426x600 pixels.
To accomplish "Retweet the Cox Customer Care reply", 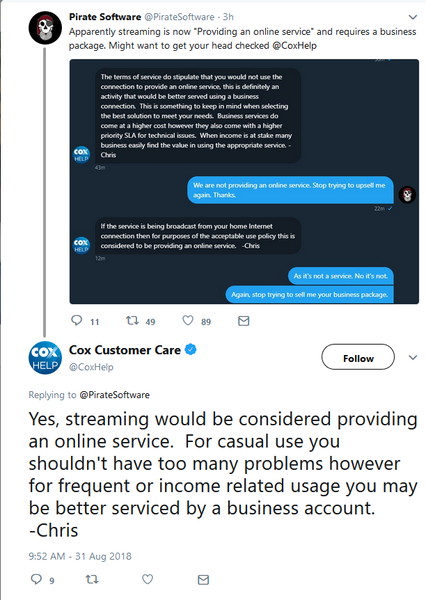I will (92, 579).
